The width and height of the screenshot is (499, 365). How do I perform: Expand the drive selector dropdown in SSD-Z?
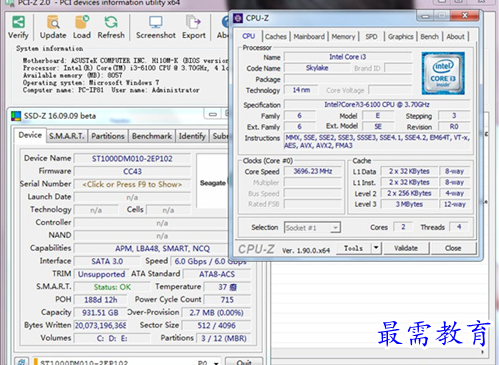tap(216, 363)
